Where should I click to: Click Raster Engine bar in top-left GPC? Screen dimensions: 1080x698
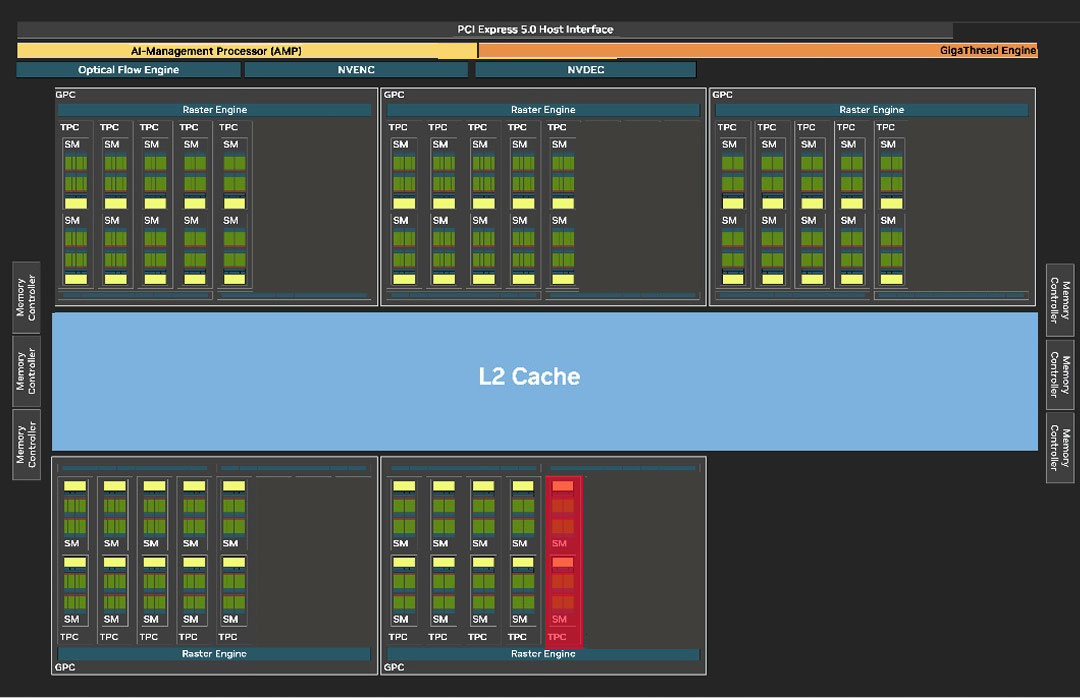coord(215,110)
